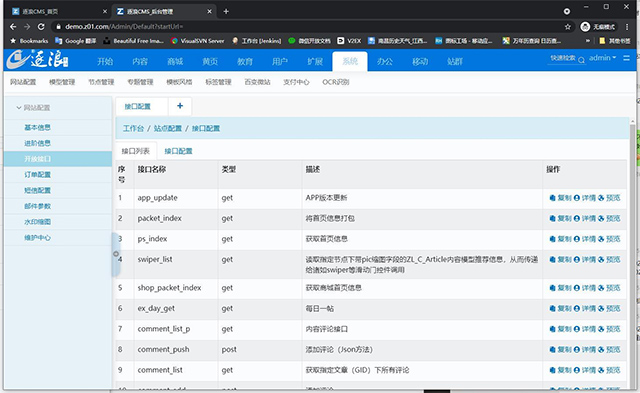This screenshot has width=640, height=393.
Task: Open 模型管理 in the sub navigation
Action: pyautogui.click(x=62, y=82)
